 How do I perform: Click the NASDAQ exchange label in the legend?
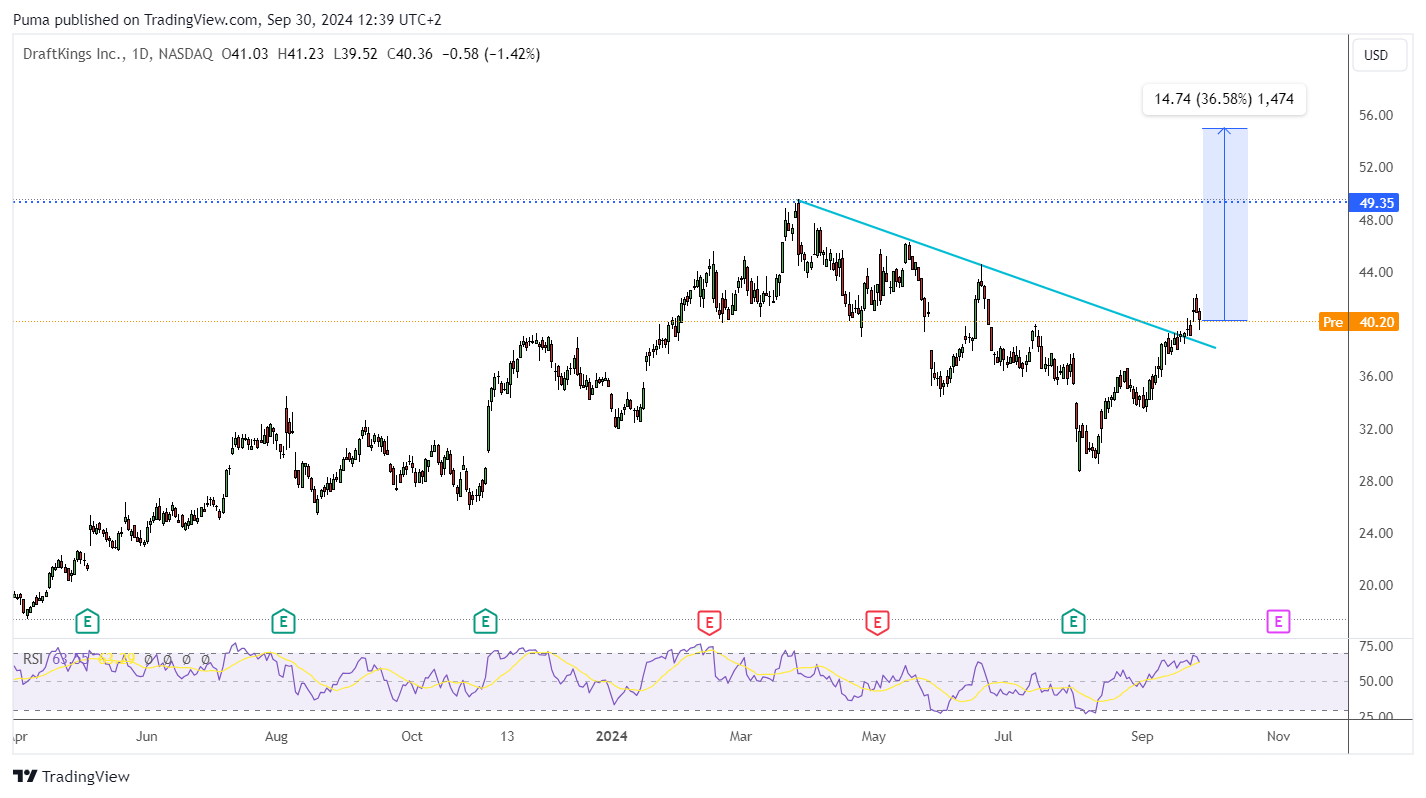pos(185,54)
